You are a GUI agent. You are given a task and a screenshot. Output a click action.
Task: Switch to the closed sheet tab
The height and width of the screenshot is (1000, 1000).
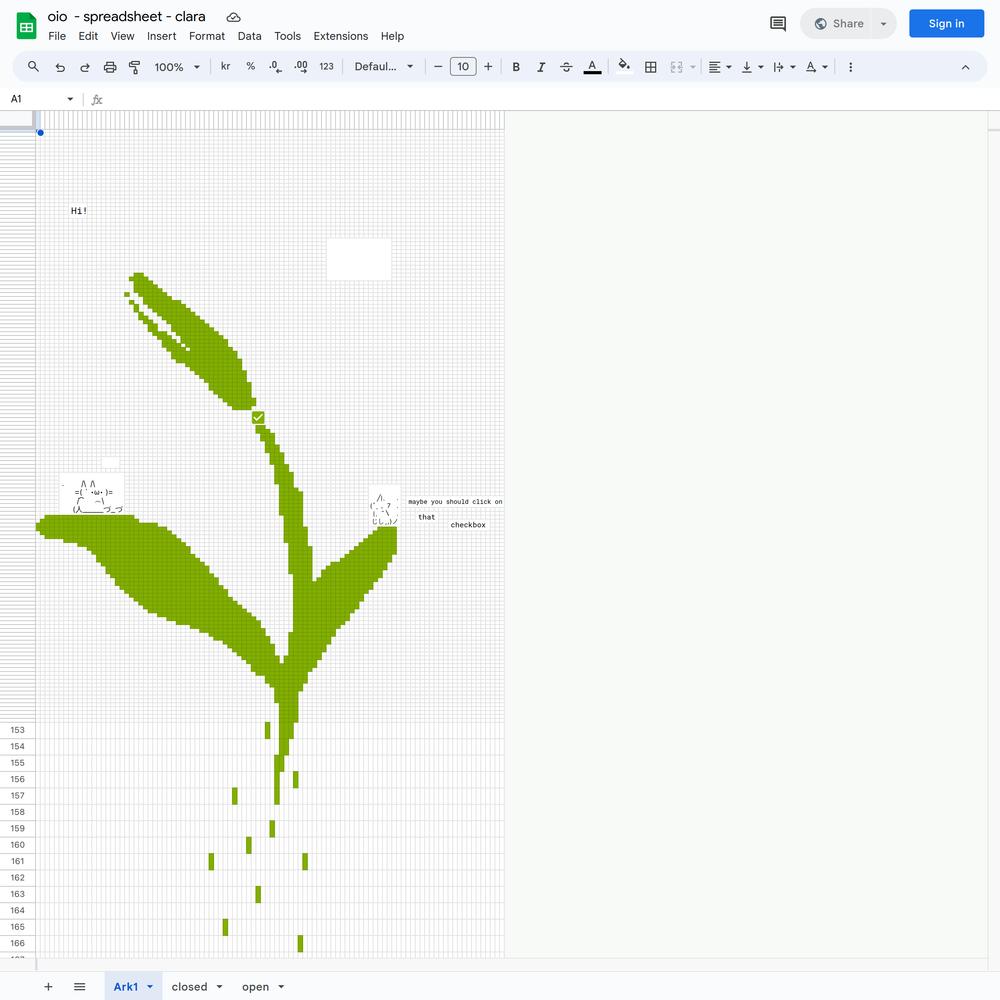[x=189, y=987]
